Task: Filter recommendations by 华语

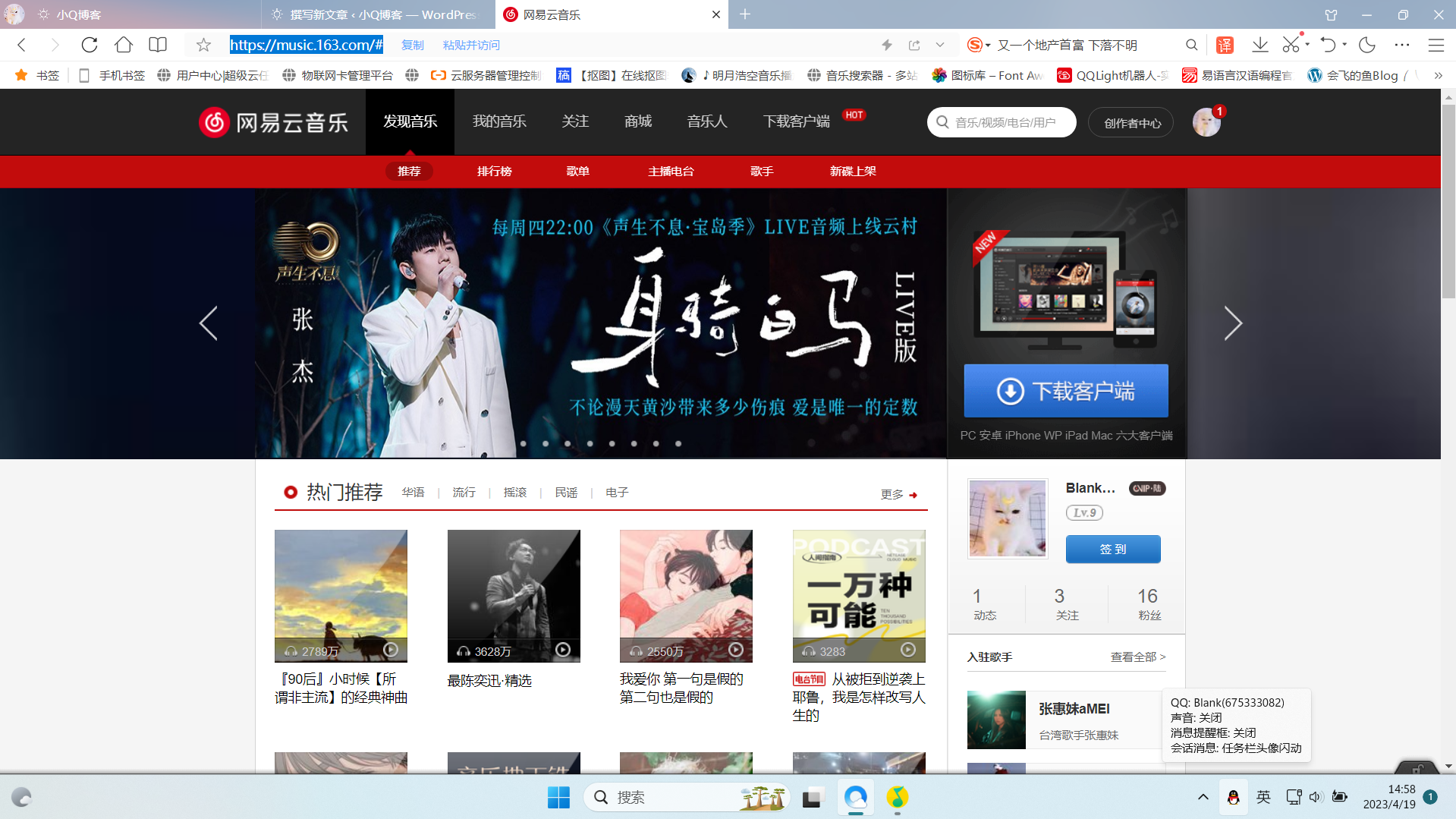Action: point(413,493)
